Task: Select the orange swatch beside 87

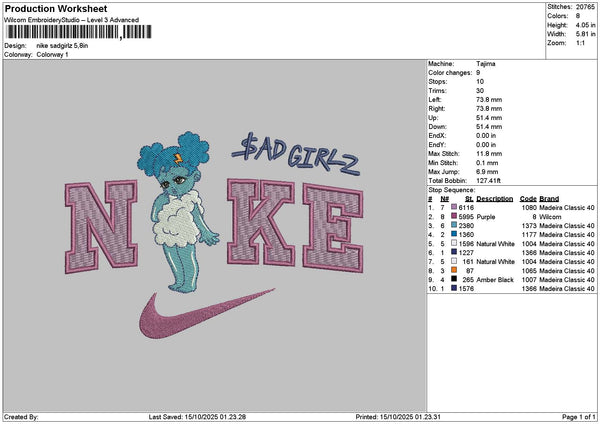Action: (x=454, y=271)
